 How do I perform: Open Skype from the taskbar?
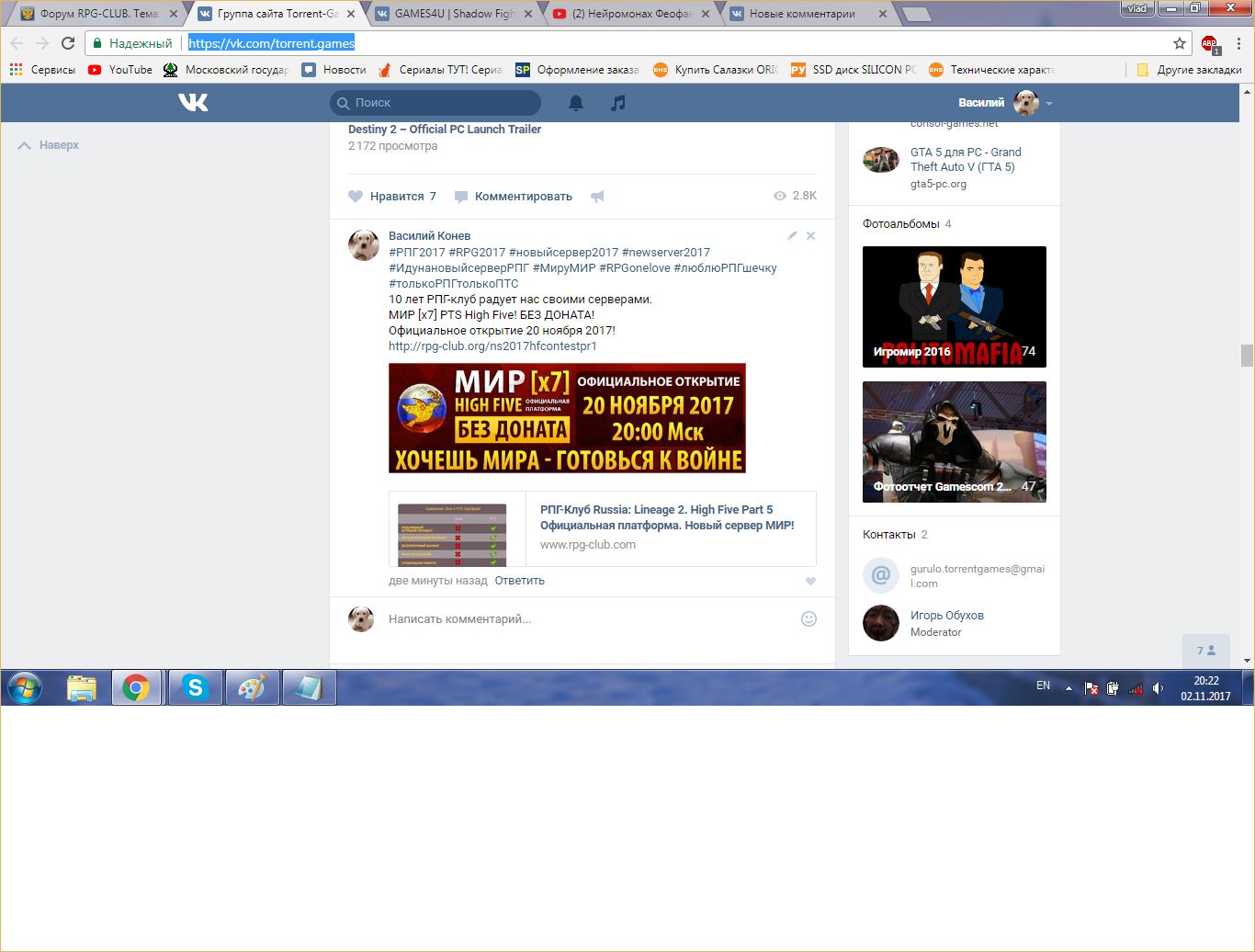click(195, 687)
